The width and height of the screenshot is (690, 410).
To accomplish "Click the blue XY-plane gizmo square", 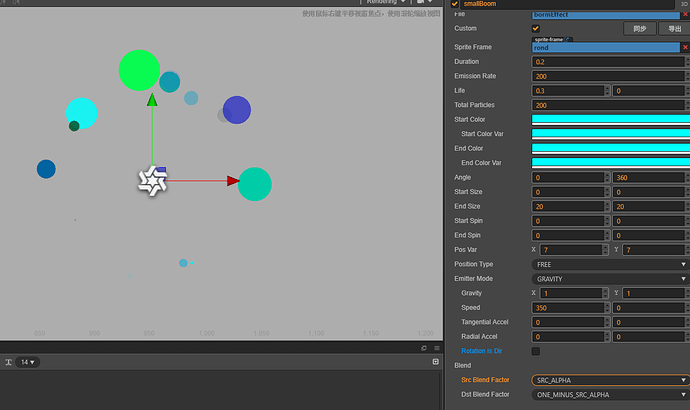I will [x=161, y=169].
